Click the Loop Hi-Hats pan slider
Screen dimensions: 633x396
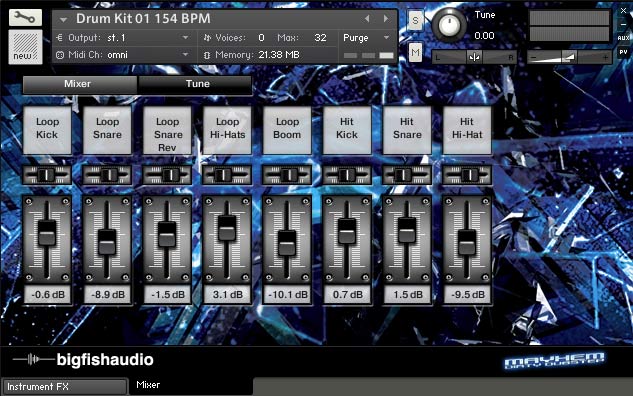tap(227, 175)
